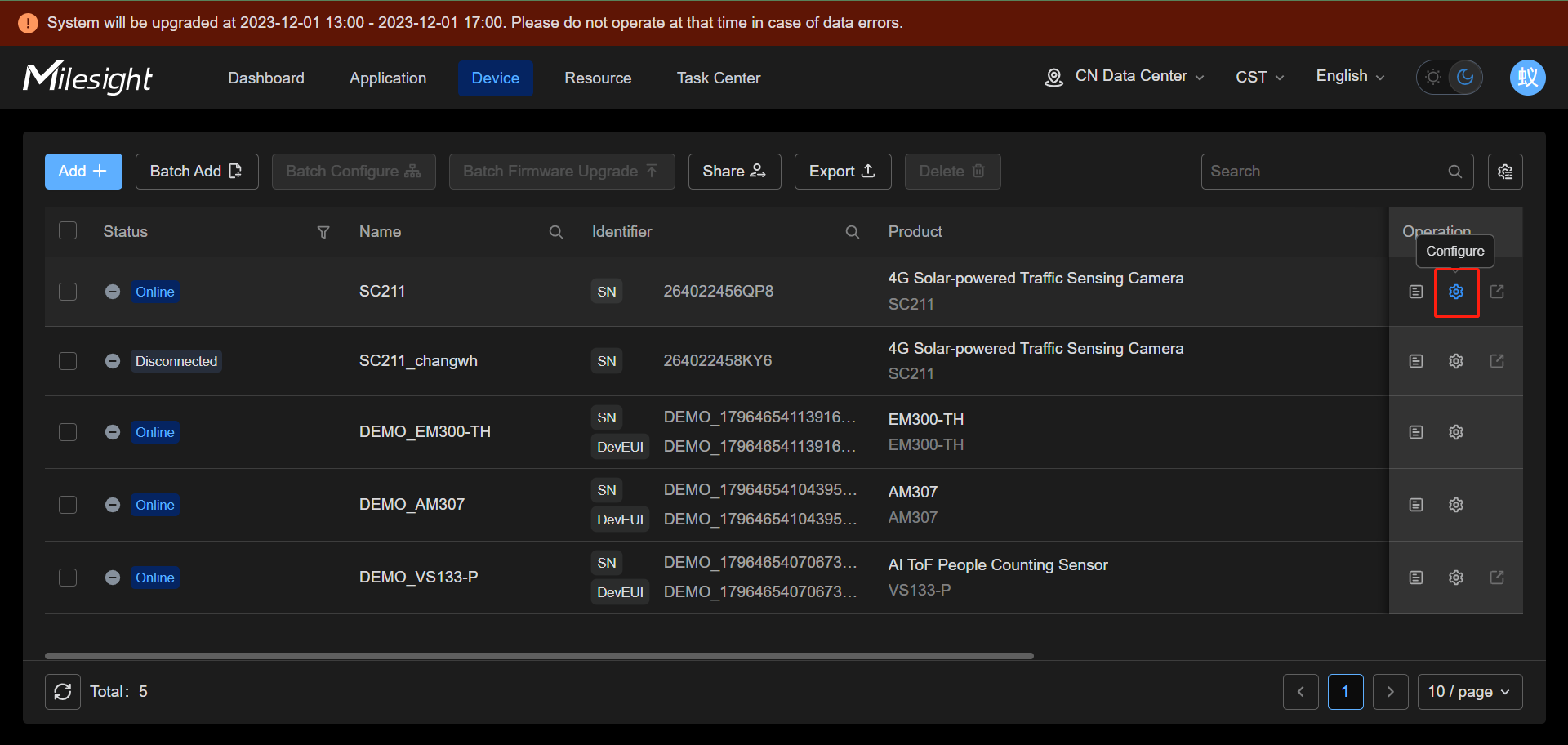This screenshot has width=1568, height=745.
Task: Click the Export button
Action: (843, 172)
